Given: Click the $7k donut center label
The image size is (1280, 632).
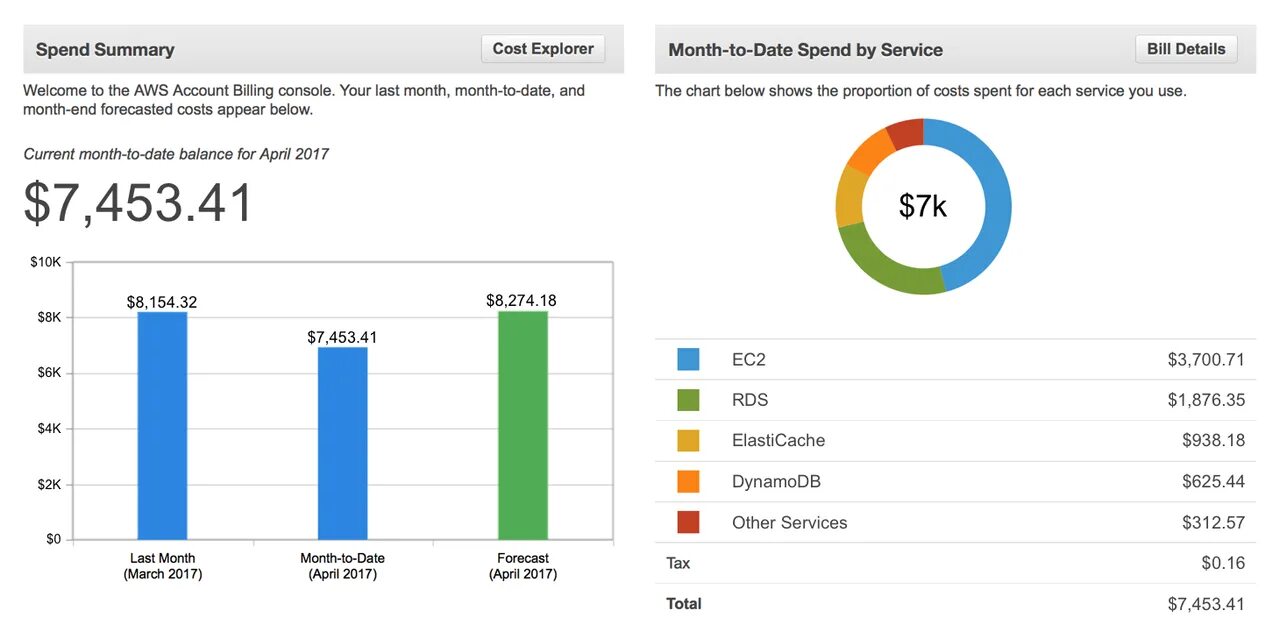Looking at the screenshot, I should pyautogui.click(x=922, y=206).
